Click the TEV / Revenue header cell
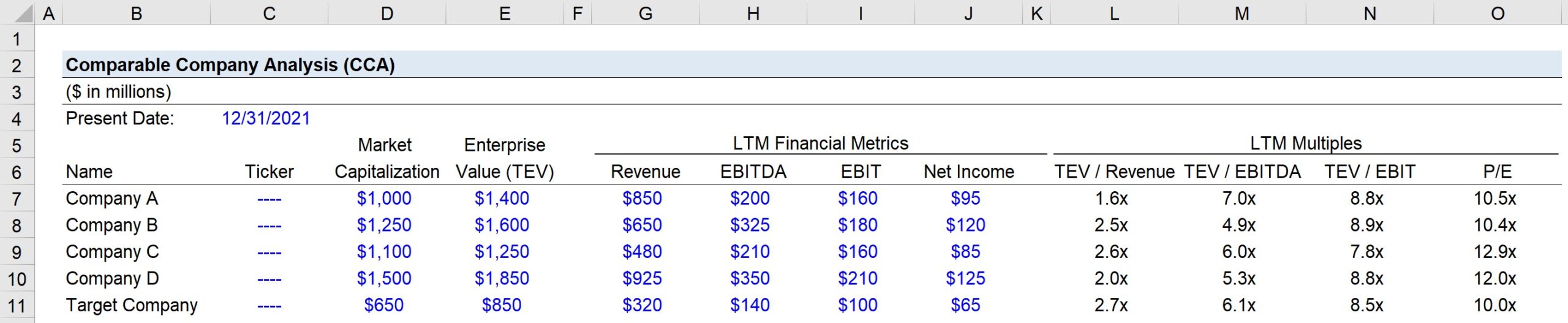The height and width of the screenshot is (323, 1568). point(1114,172)
